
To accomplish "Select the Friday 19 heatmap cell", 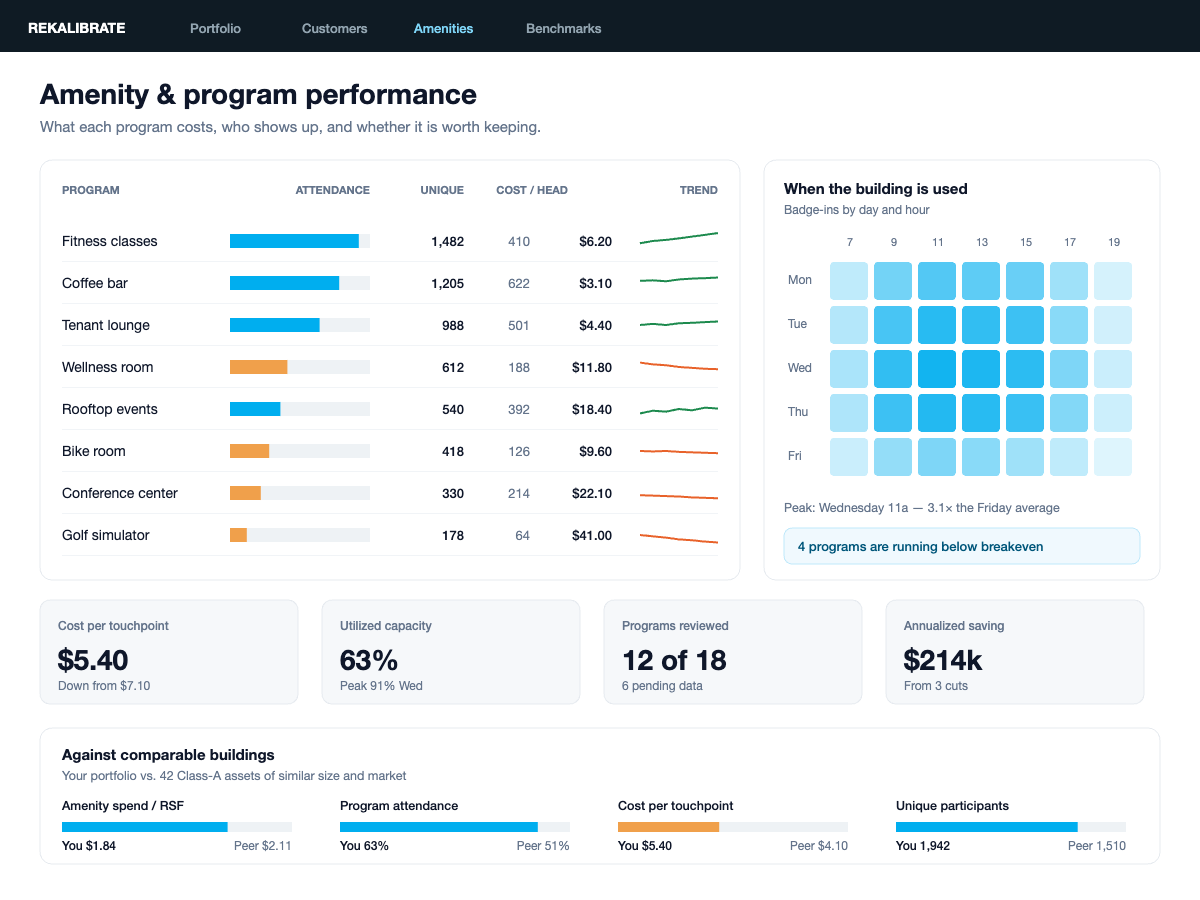I will (1113, 457).
